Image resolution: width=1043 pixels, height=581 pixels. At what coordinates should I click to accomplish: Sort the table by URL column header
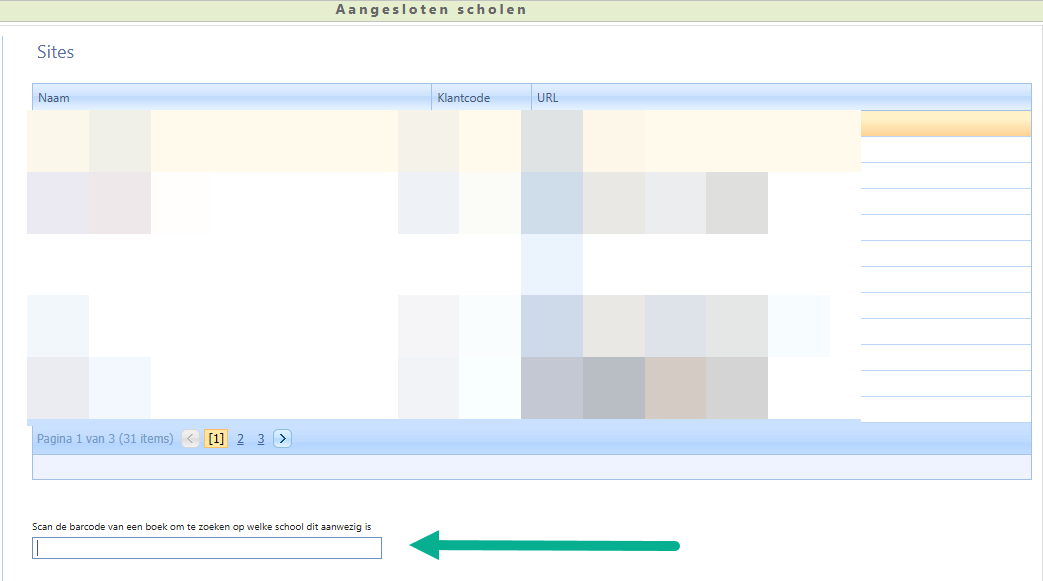click(x=780, y=98)
